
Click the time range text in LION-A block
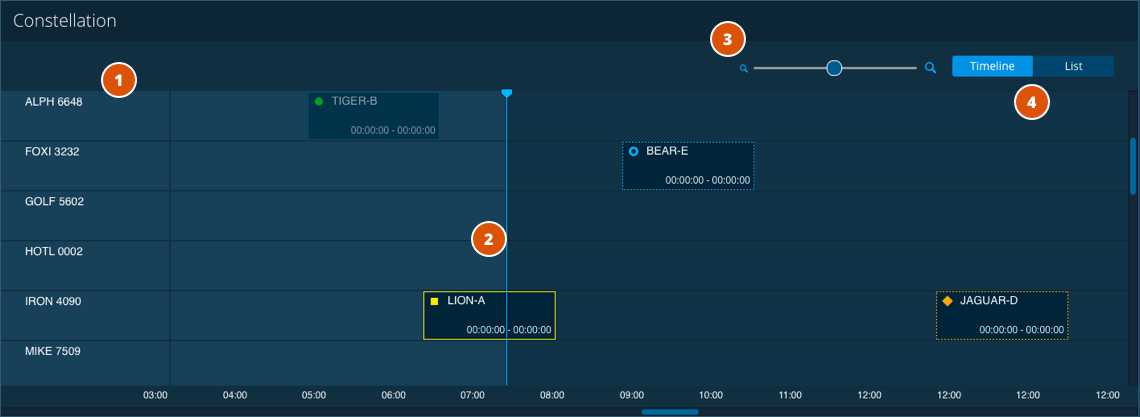coord(509,330)
